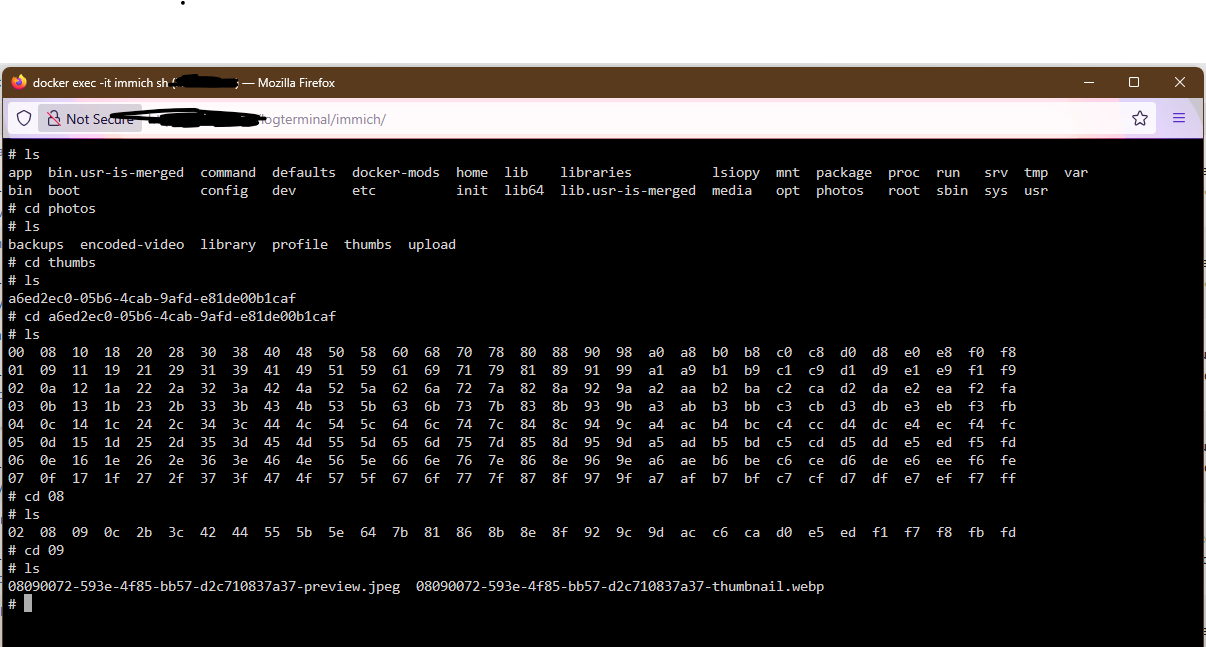The image size is (1206, 647).
Task: Click the 'upload' folder name
Action: pyautogui.click(x=432, y=245)
